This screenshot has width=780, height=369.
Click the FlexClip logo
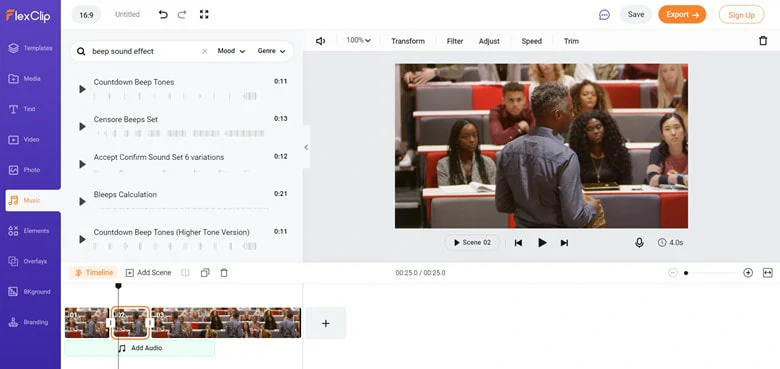coord(28,15)
